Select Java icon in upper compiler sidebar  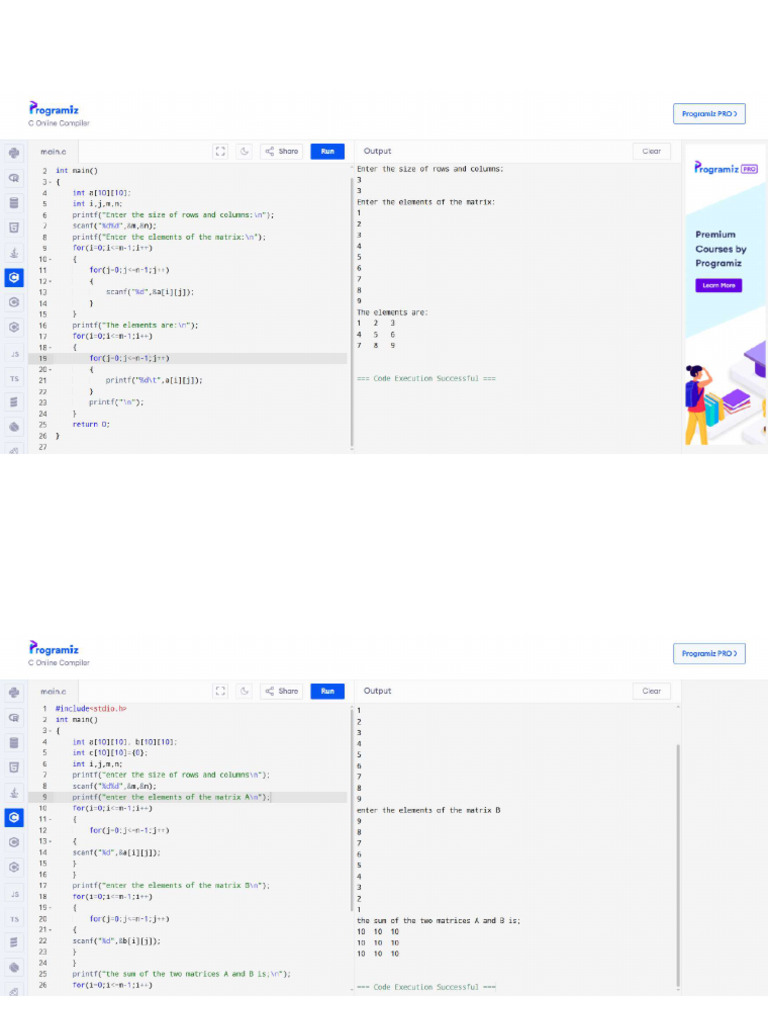coord(14,253)
